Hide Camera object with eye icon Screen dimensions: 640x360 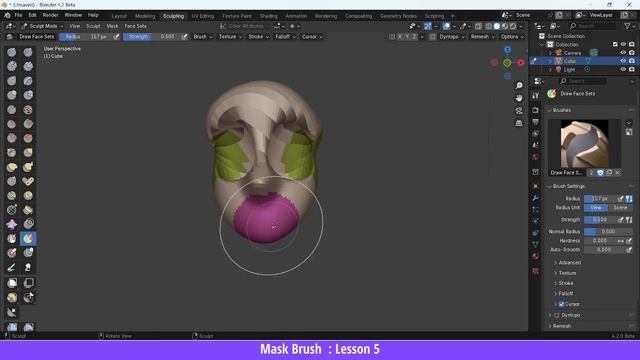coord(623,53)
